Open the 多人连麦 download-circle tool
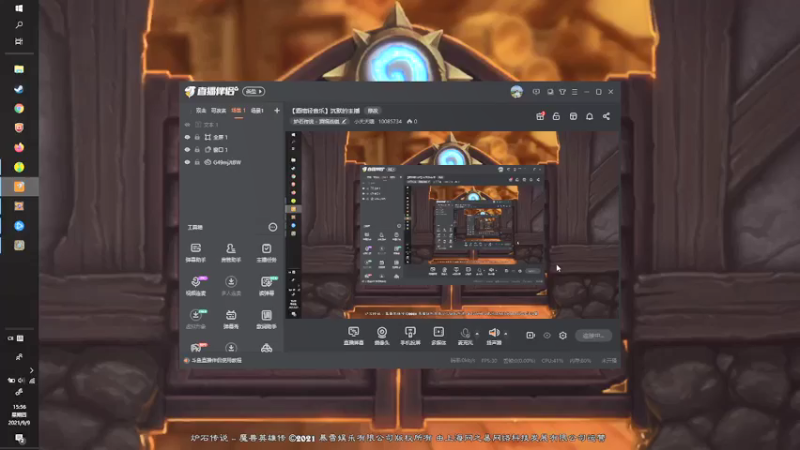 click(x=231, y=286)
